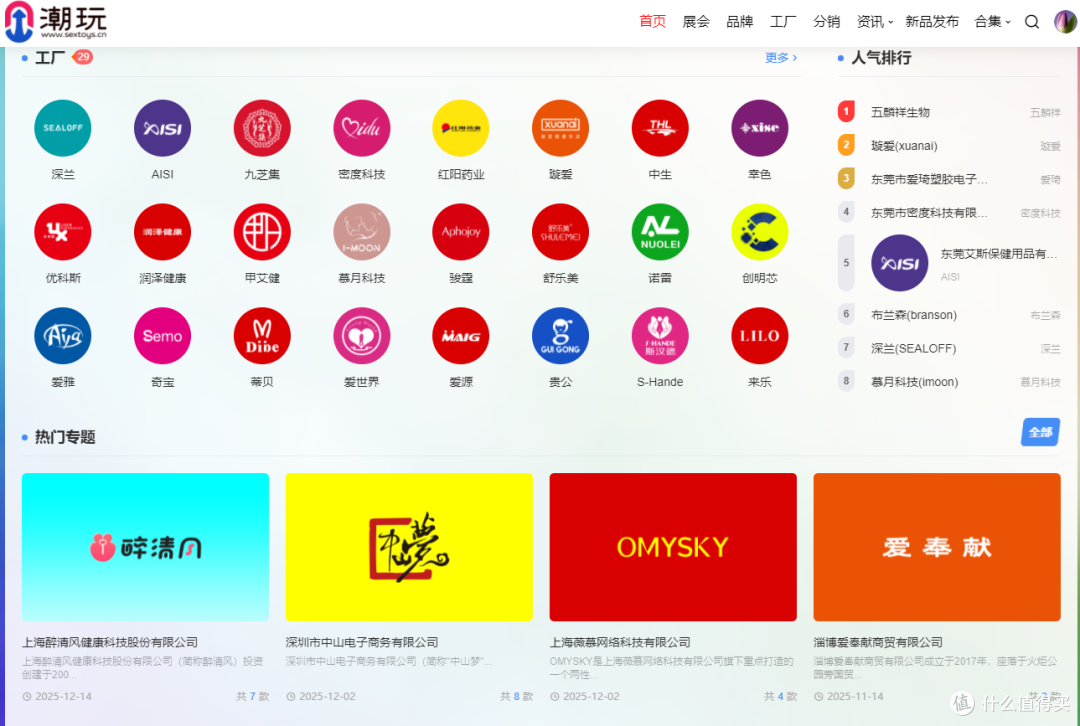Open rank 4 东莞市密度科技有限 entry
Viewport: 1080px width, 726px height.
point(948,214)
